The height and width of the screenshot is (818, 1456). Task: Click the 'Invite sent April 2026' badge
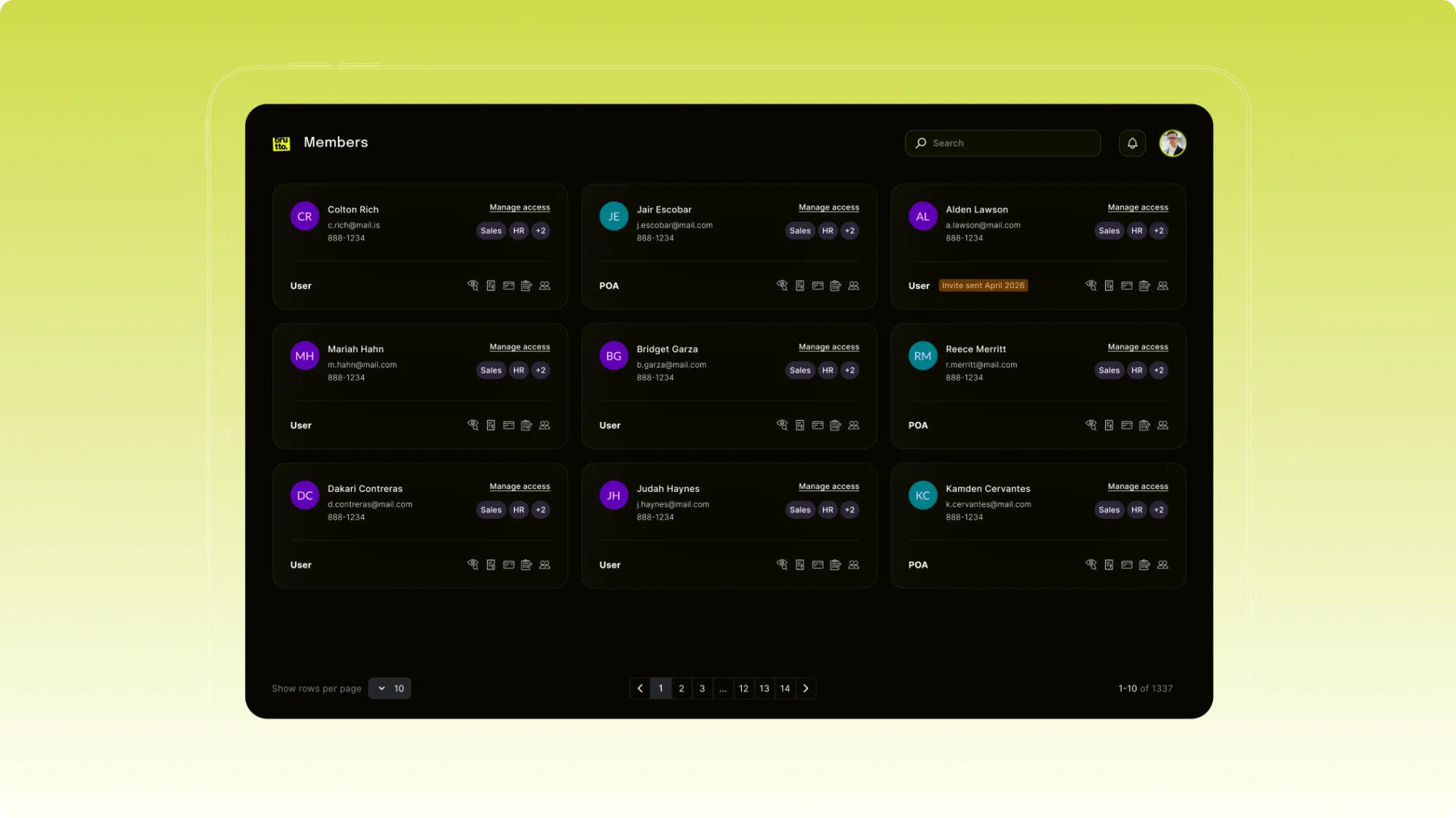(x=983, y=285)
